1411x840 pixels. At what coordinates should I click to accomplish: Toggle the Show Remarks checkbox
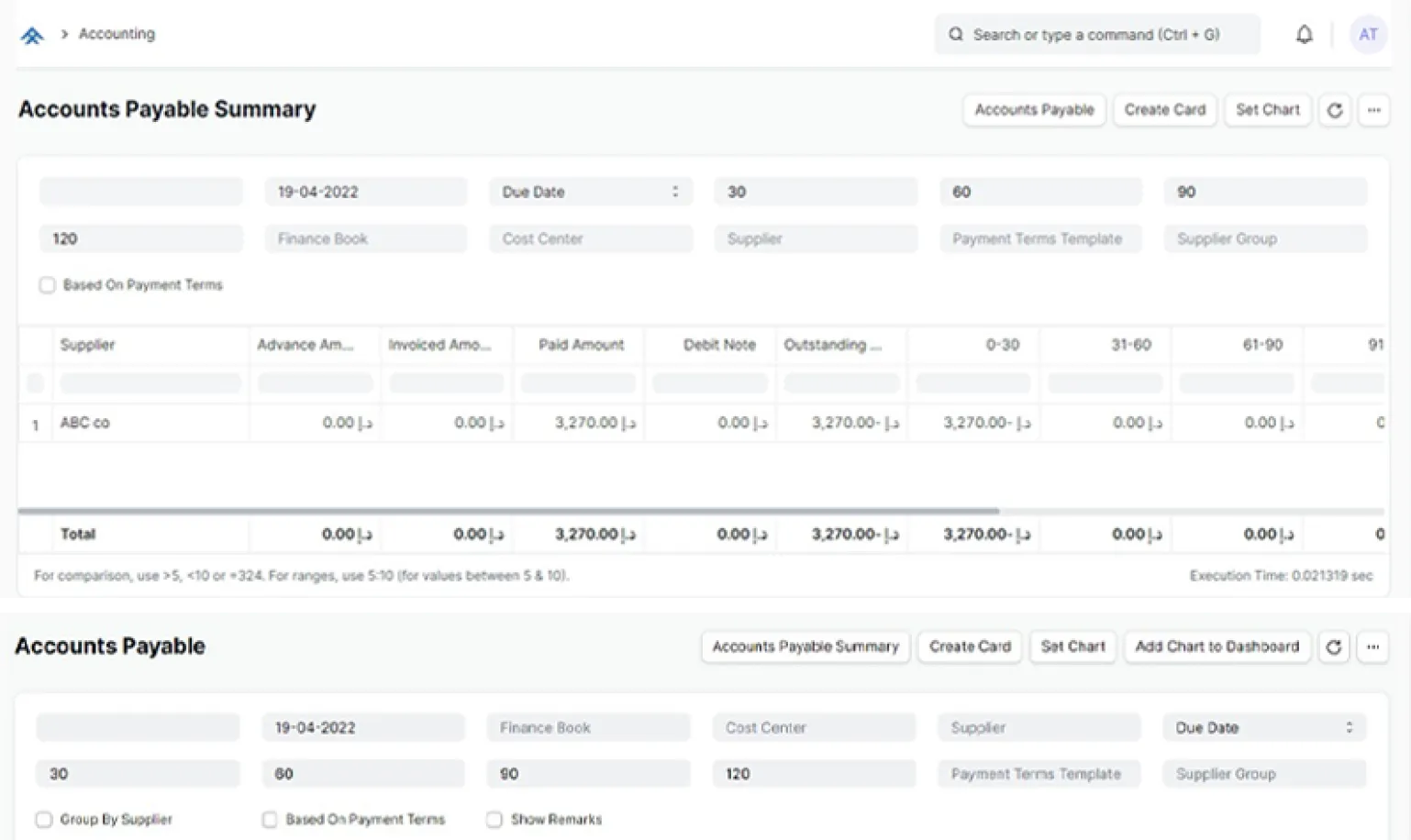(x=494, y=820)
